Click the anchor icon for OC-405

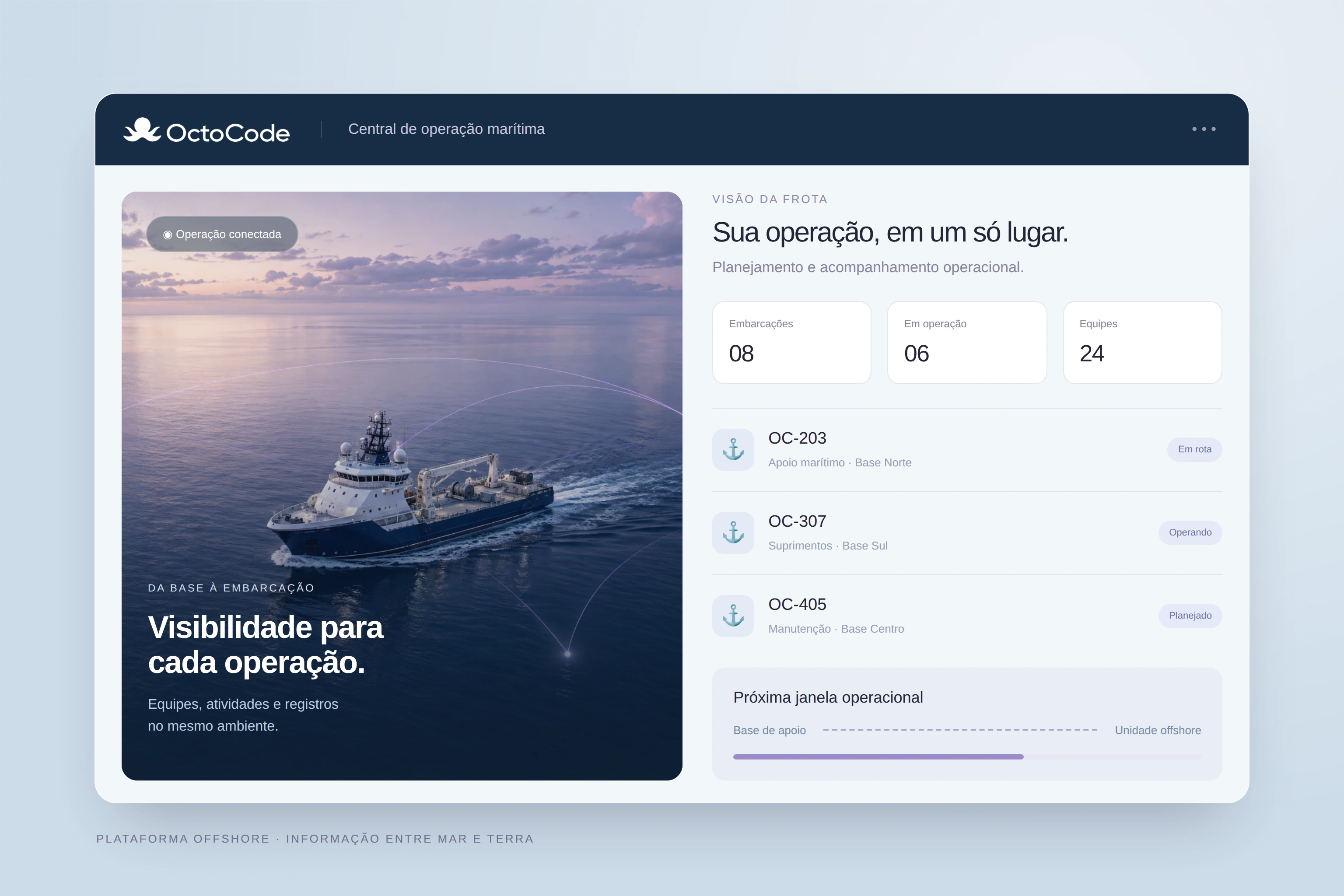(733, 616)
